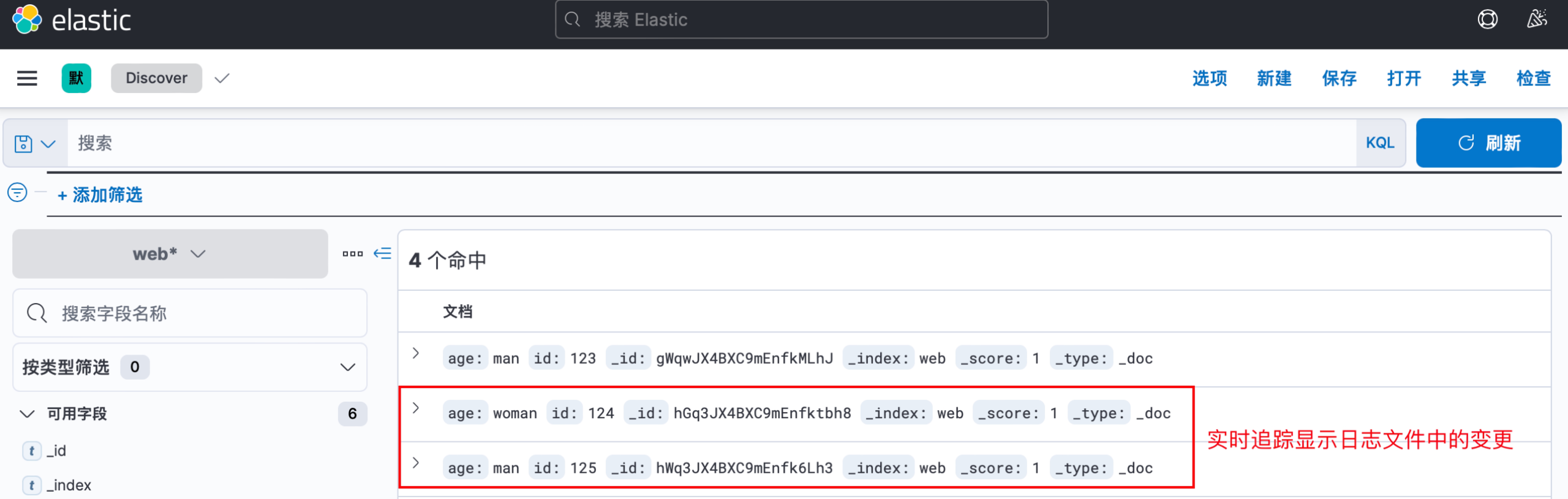Viewport: 1568px width, 499px height.
Task: Collapse the field sidebar arrow icon
Action: click(x=382, y=253)
